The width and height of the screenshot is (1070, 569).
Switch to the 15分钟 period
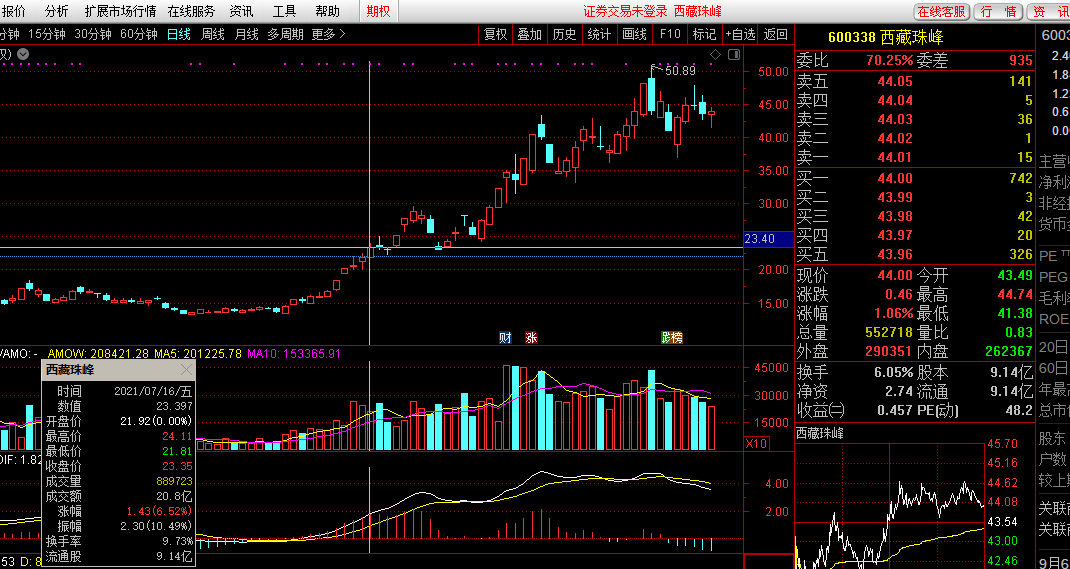(46, 34)
